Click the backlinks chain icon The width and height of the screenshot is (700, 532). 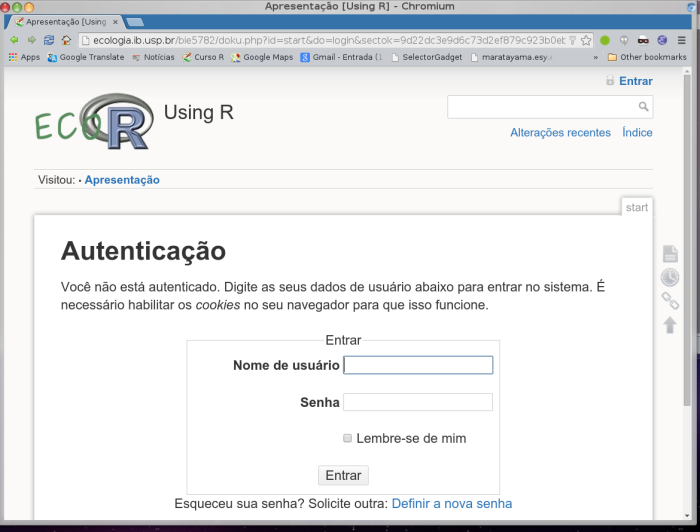click(x=670, y=301)
